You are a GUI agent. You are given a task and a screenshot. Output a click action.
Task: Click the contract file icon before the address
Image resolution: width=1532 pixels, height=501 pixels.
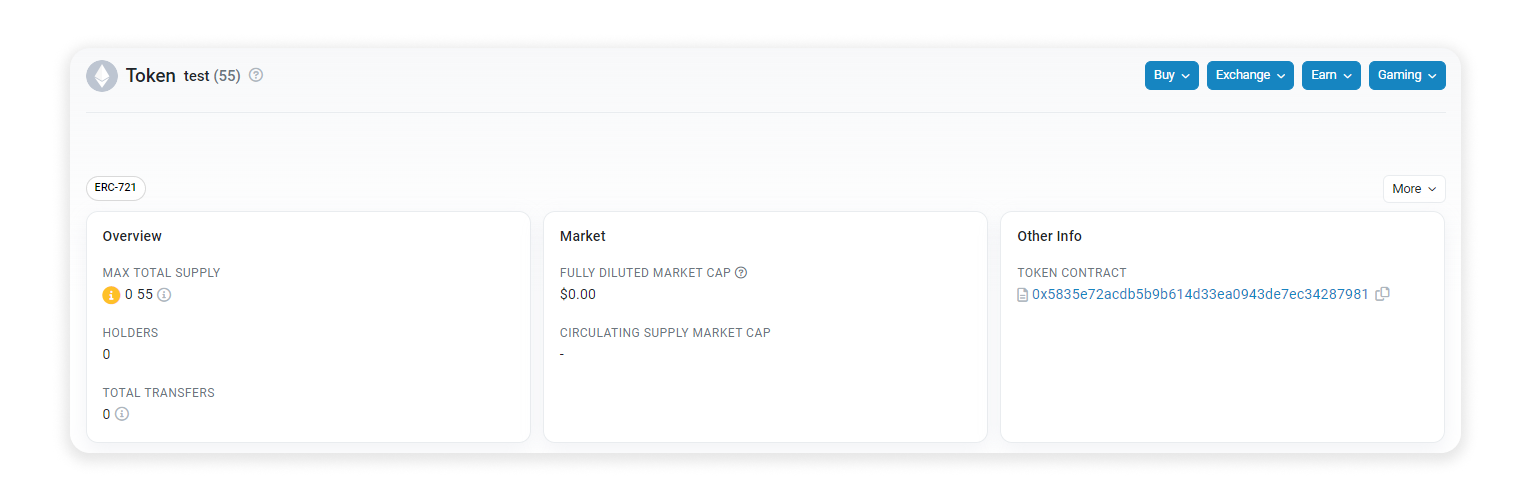1022,295
